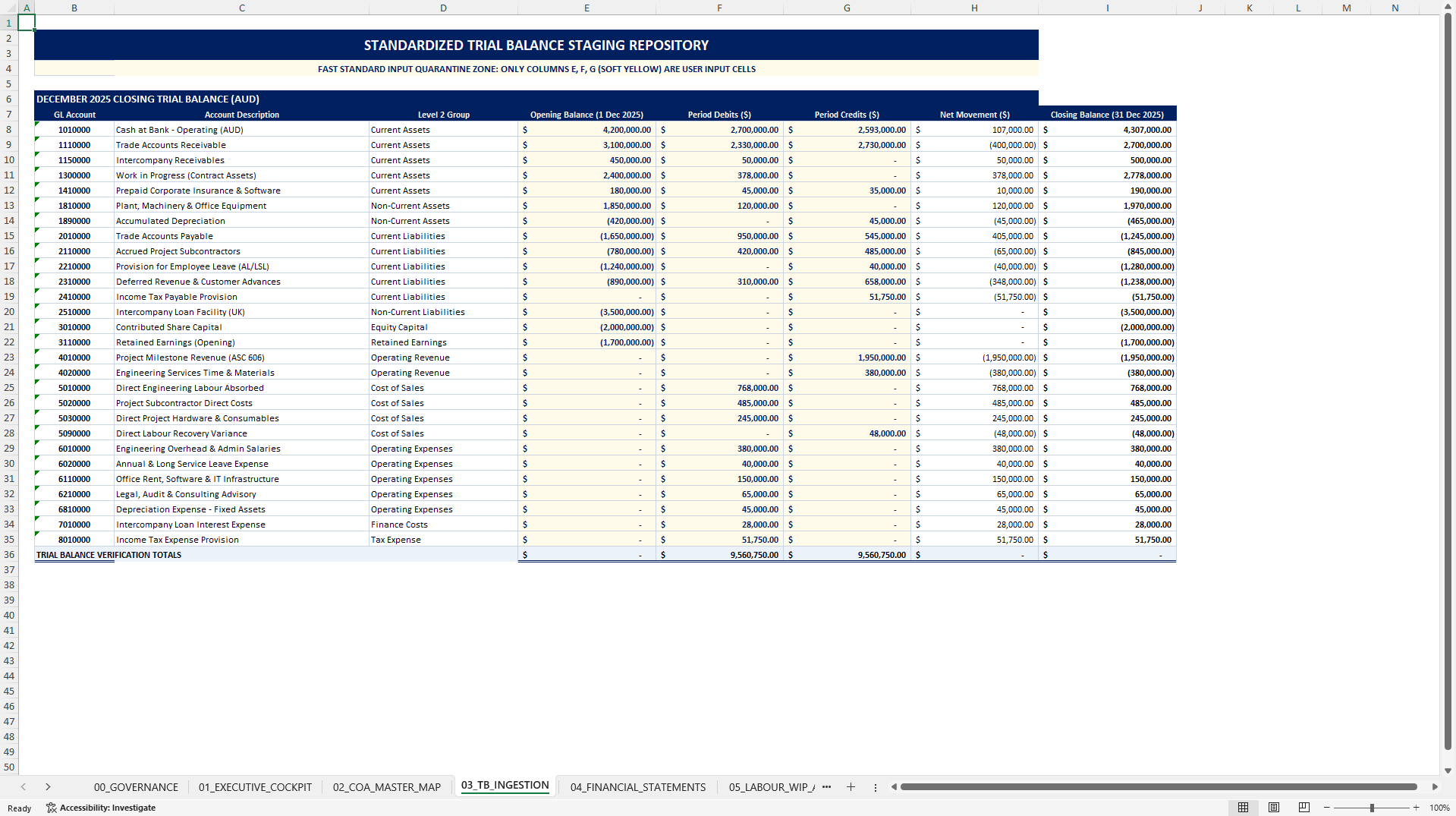
Task: Show hidden sheet tabs via the ellipsis
Action: (826, 787)
